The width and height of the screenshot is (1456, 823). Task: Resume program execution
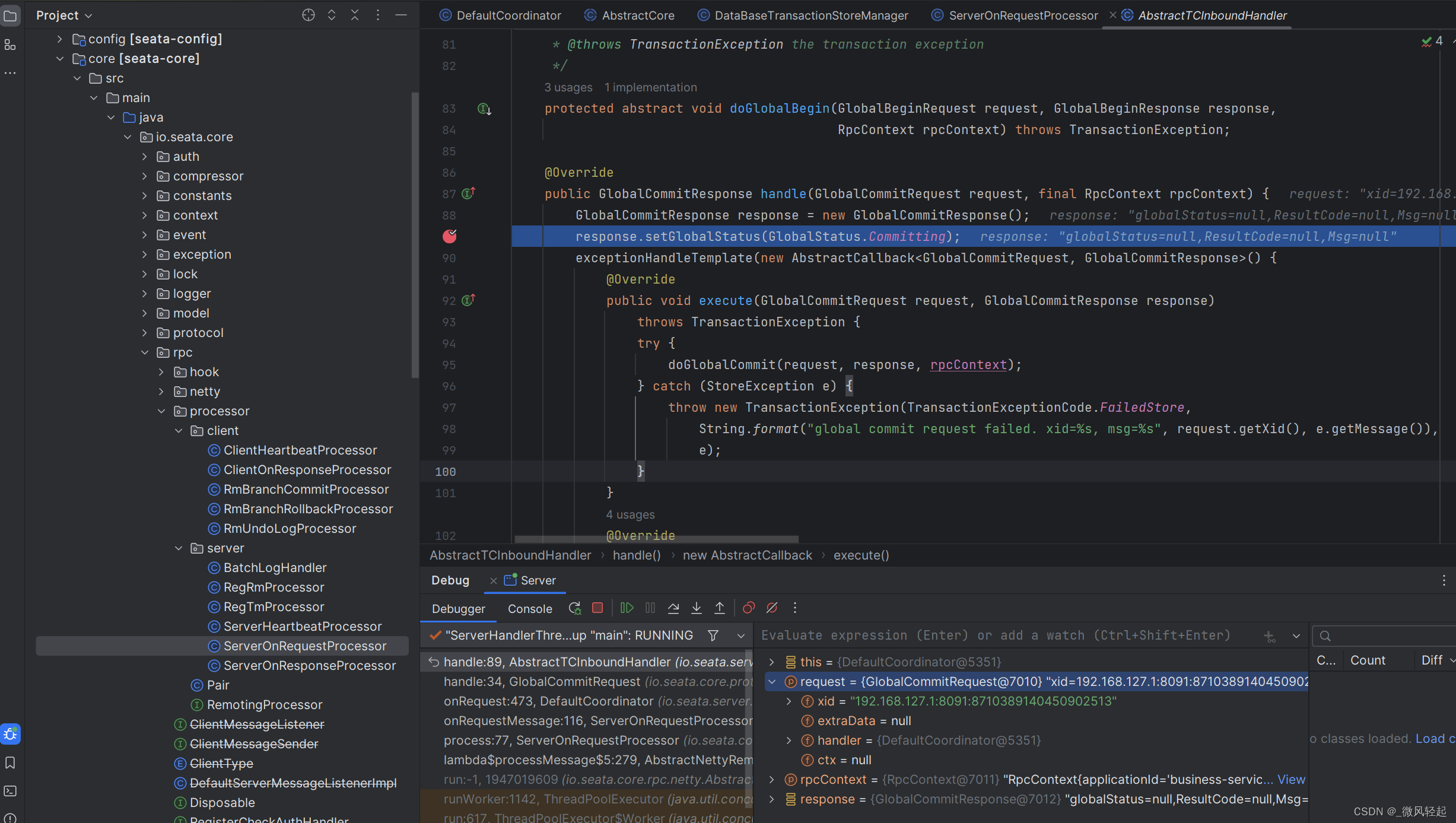click(x=627, y=608)
